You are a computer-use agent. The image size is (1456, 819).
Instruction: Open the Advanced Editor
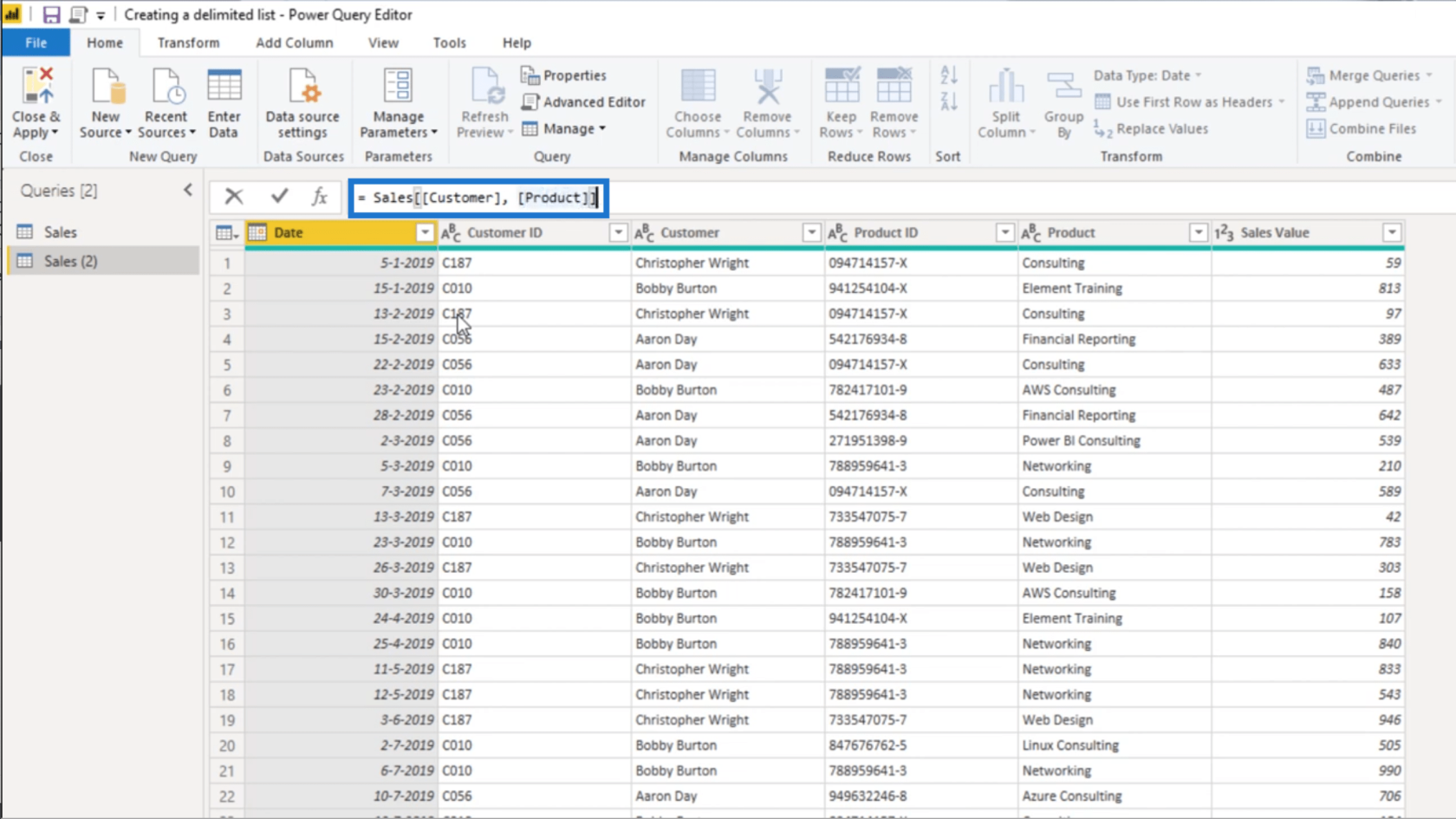(583, 102)
